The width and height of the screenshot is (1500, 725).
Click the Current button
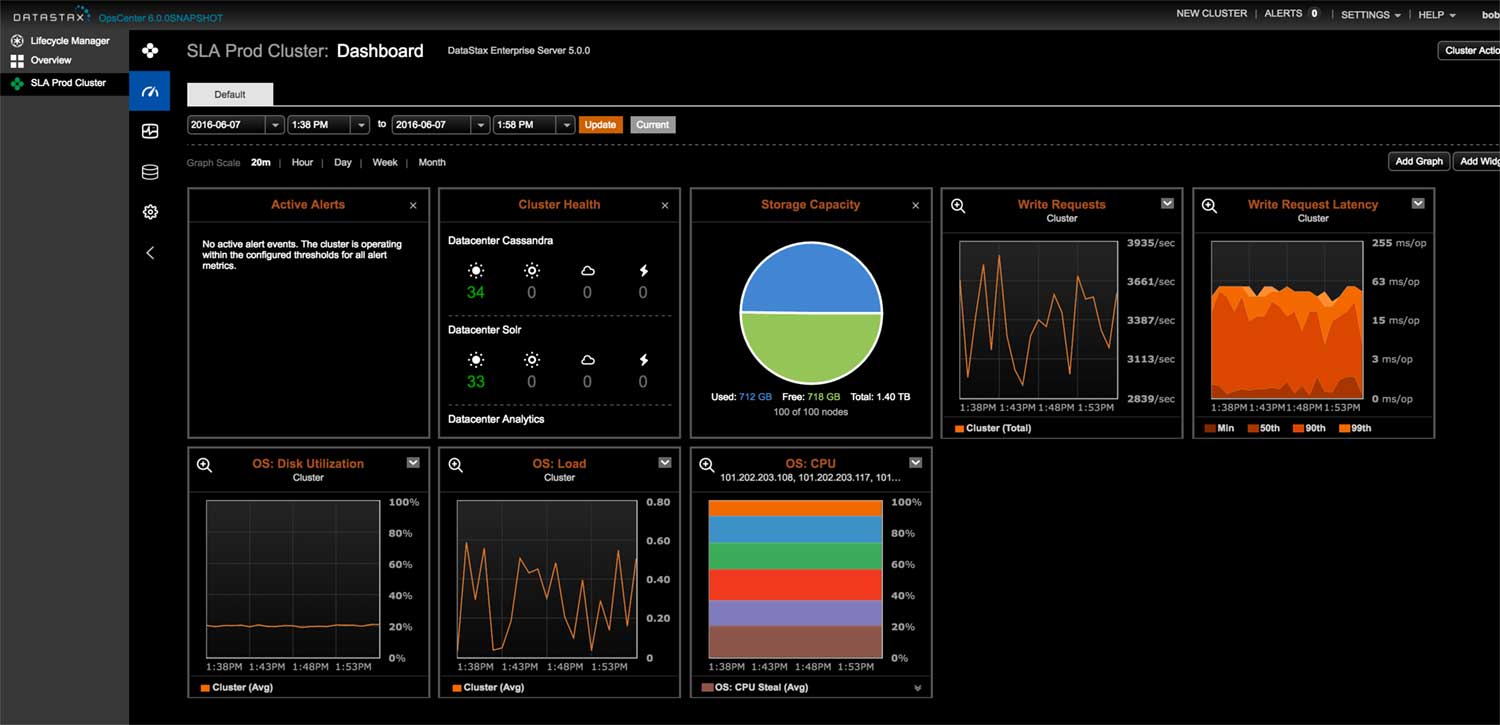653,125
